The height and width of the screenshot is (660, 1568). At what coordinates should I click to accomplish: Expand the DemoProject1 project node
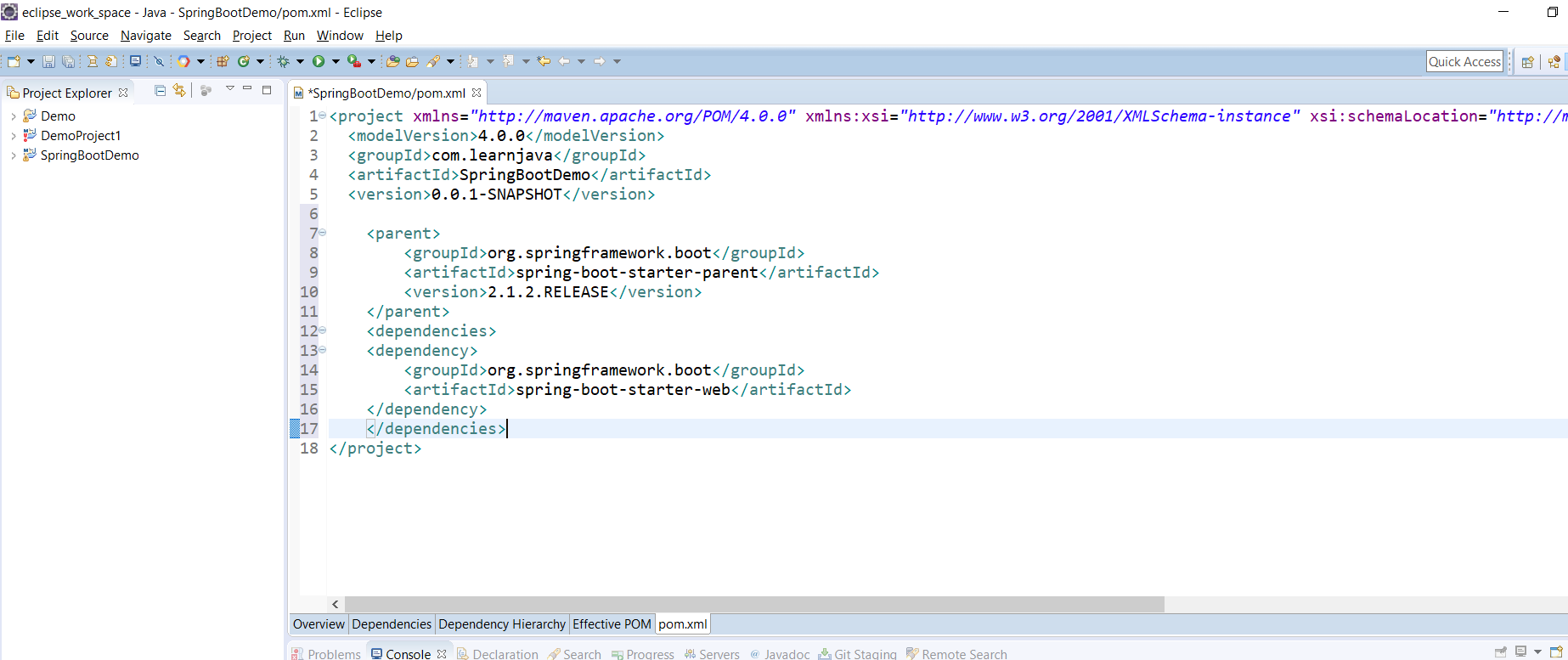(13, 136)
